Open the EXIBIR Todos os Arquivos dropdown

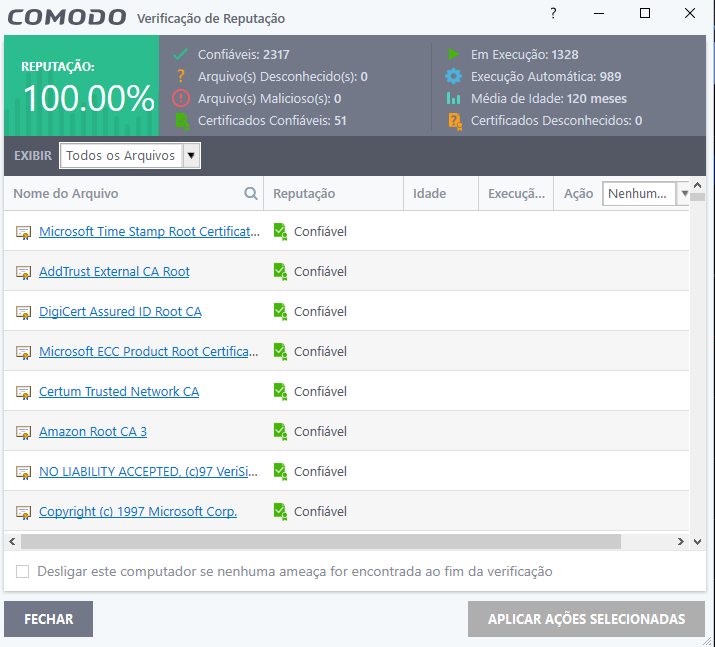pyautogui.click(x=130, y=155)
